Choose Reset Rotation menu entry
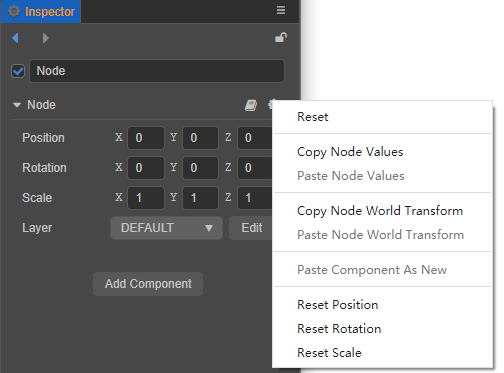This screenshot has width=504, height=373. (382, 329)
